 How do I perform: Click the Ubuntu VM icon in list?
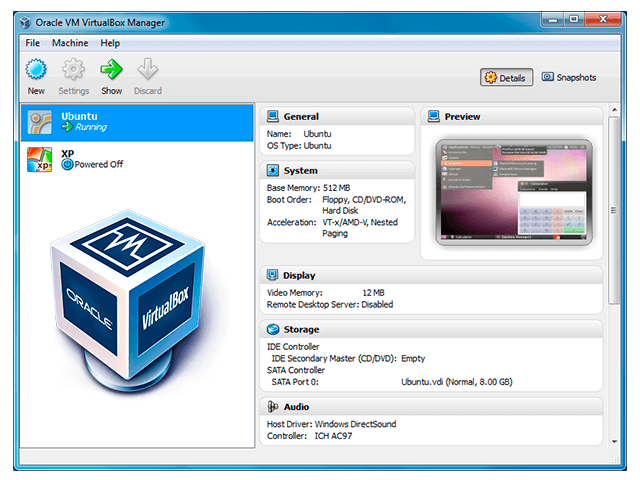coord(40,122)
